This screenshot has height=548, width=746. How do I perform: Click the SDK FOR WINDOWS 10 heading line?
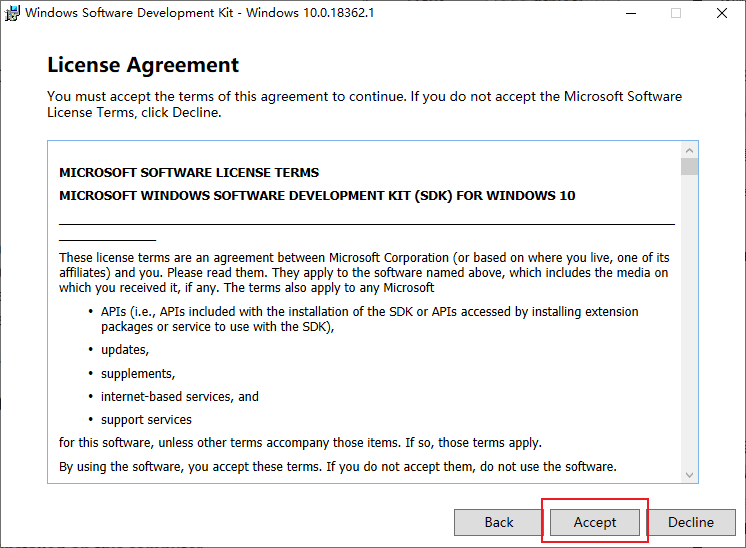[x=317, y=195]
